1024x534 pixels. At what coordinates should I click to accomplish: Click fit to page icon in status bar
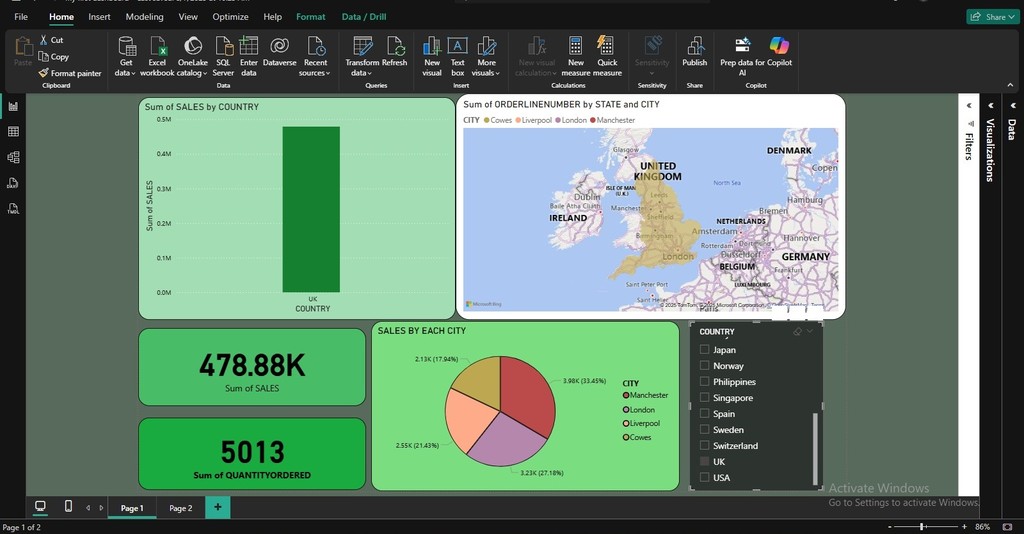[x=1007, y=526]
